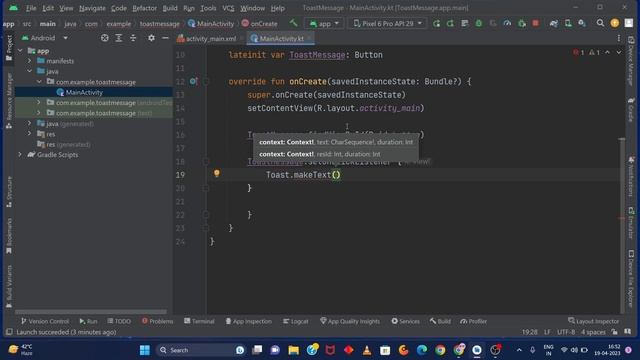Open the Terminal tool window
The height and width of the screenshot is (360, 640).
coord(199,321)
